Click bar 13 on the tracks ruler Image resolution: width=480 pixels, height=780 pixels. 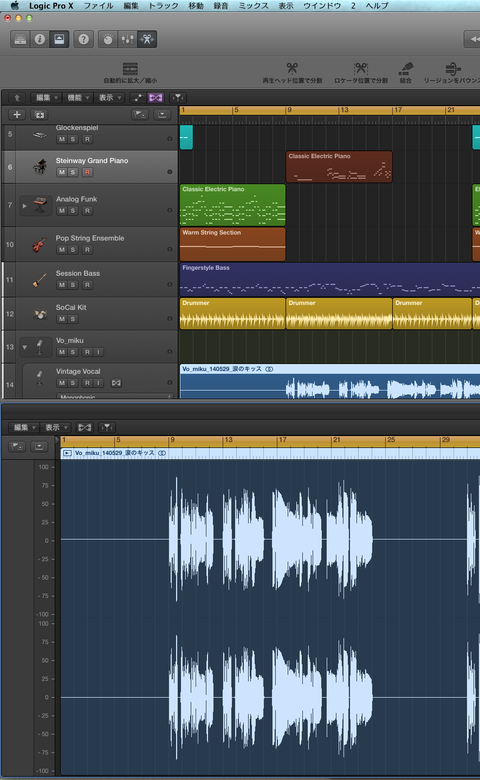click(344, 110)
